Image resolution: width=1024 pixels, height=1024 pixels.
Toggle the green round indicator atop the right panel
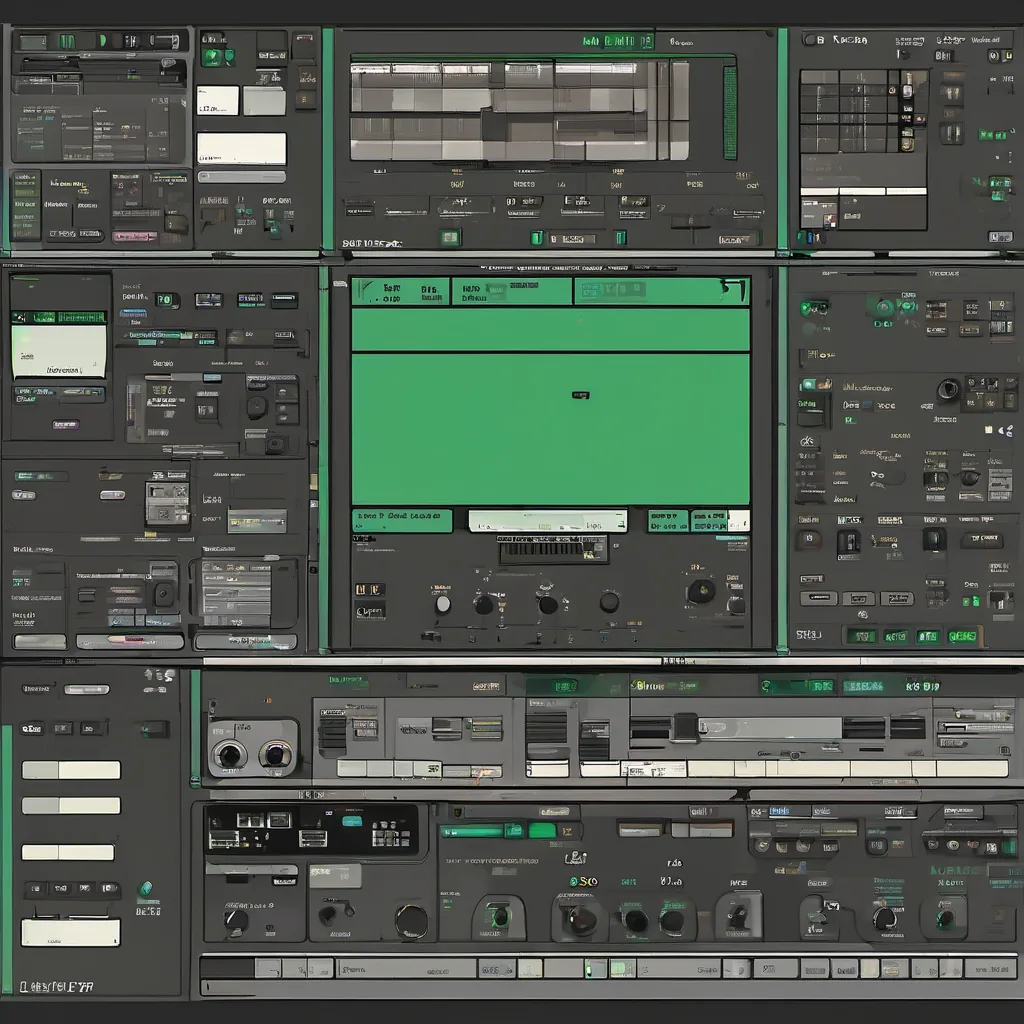(882, 307)
